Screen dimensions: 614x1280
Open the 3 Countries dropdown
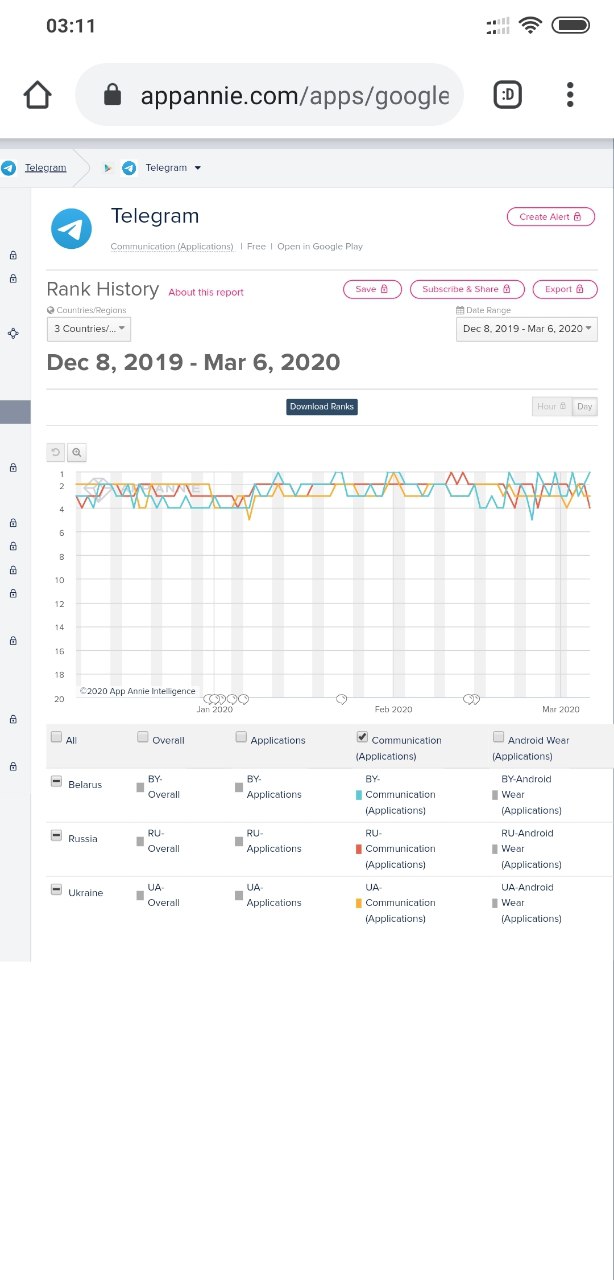coord(89,328)
